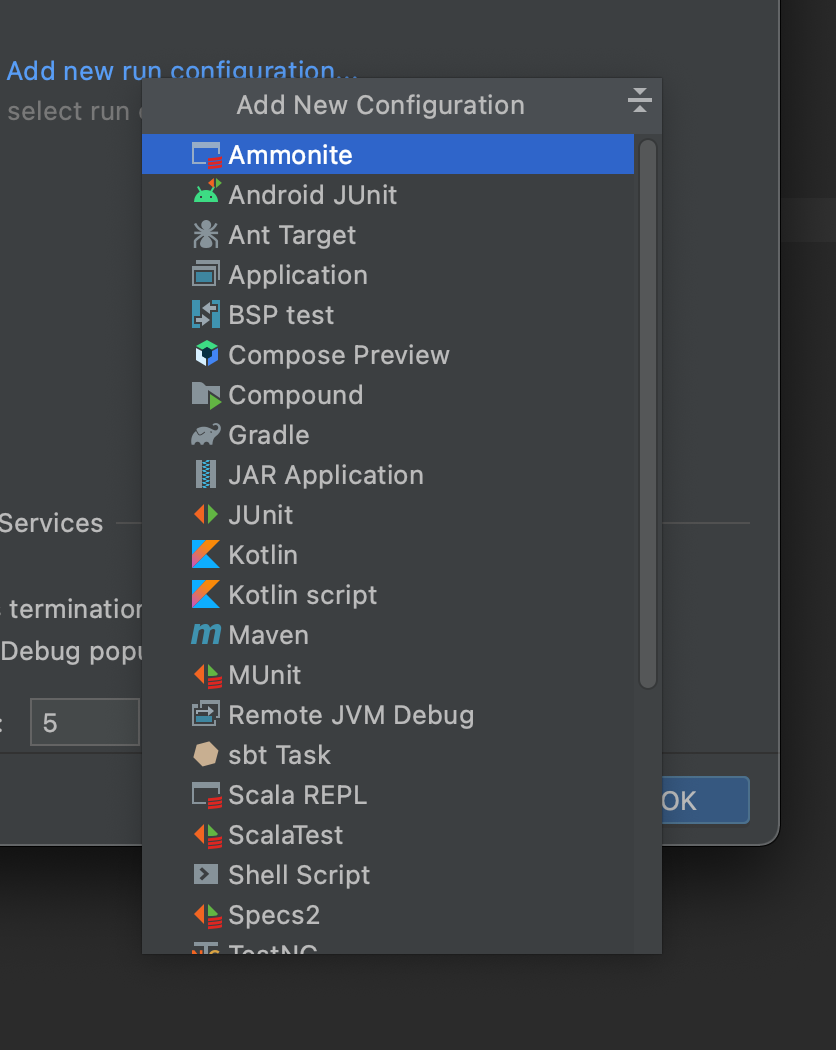The width and height of the screenshot is (836, 1050).
Task: Click the sbt Task hexagon icon
Action: pyautogui.click(x=206, y=755)
